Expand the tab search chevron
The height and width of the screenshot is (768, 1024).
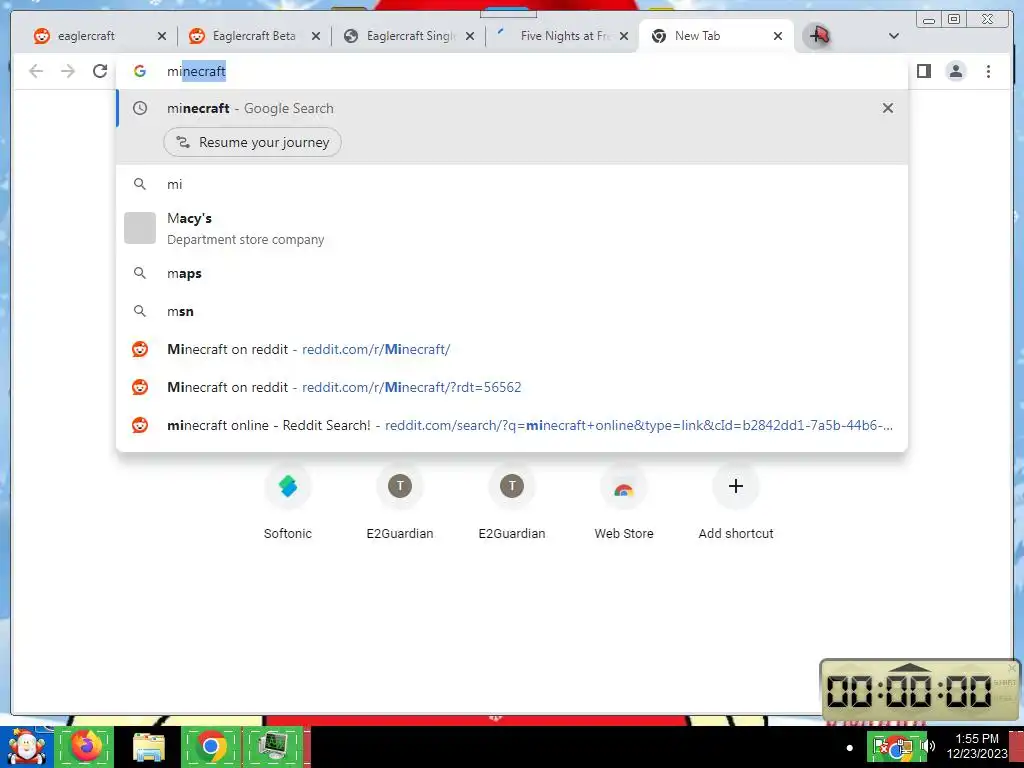point(894,36)
